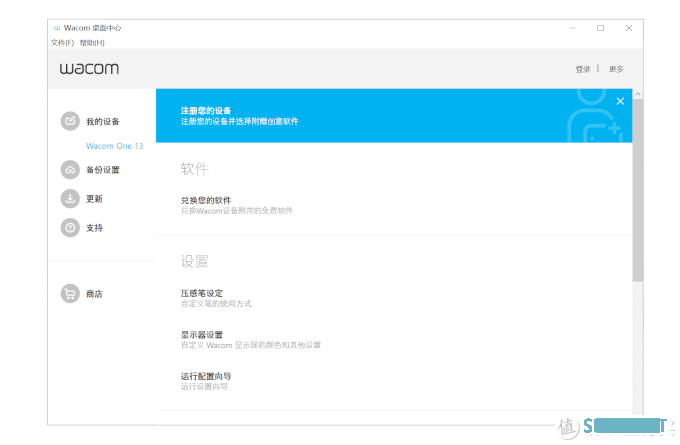Open the 帮助(H) menu
The height and width of the screenshot is (445, 680).
click(92, 43)
